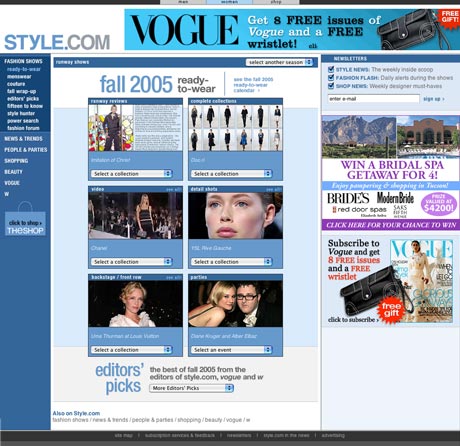View the YSL Rive Gauche detail shot

(235, 216)
